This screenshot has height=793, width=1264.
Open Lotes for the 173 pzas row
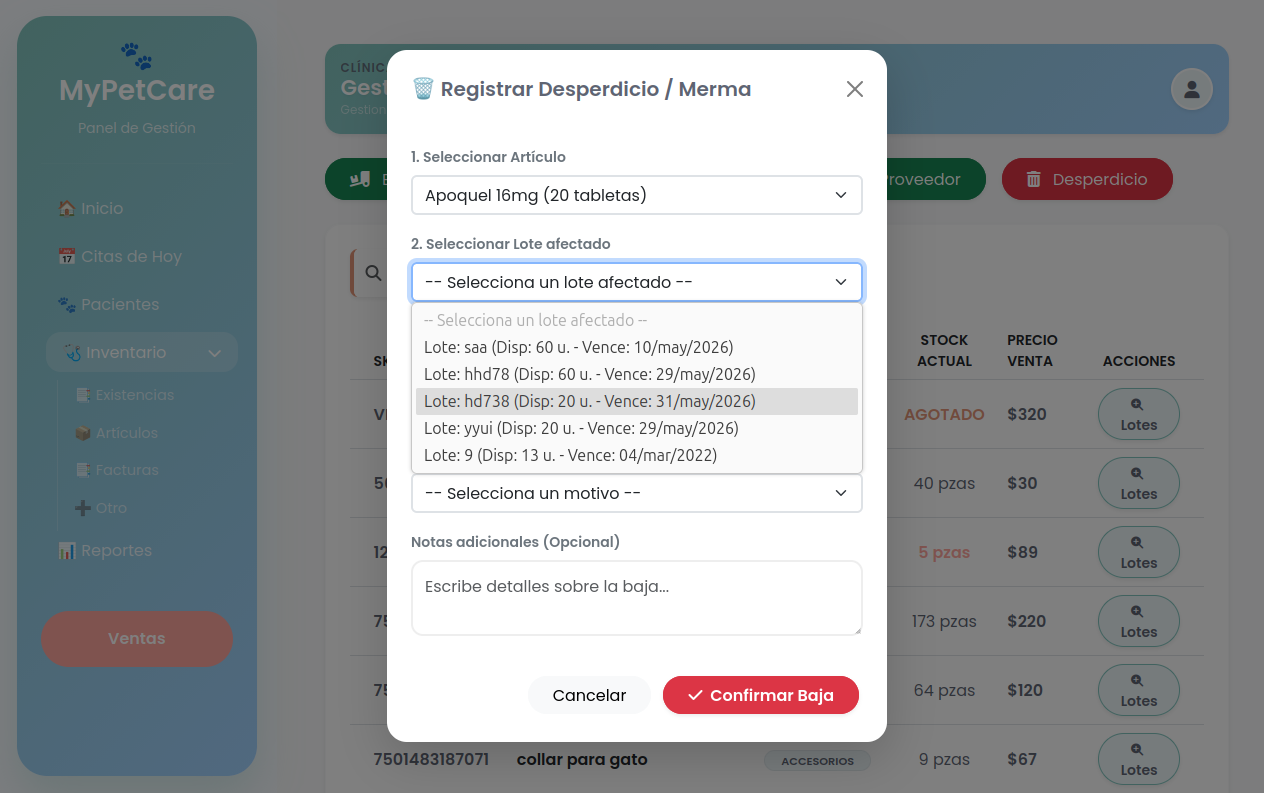1138,621
